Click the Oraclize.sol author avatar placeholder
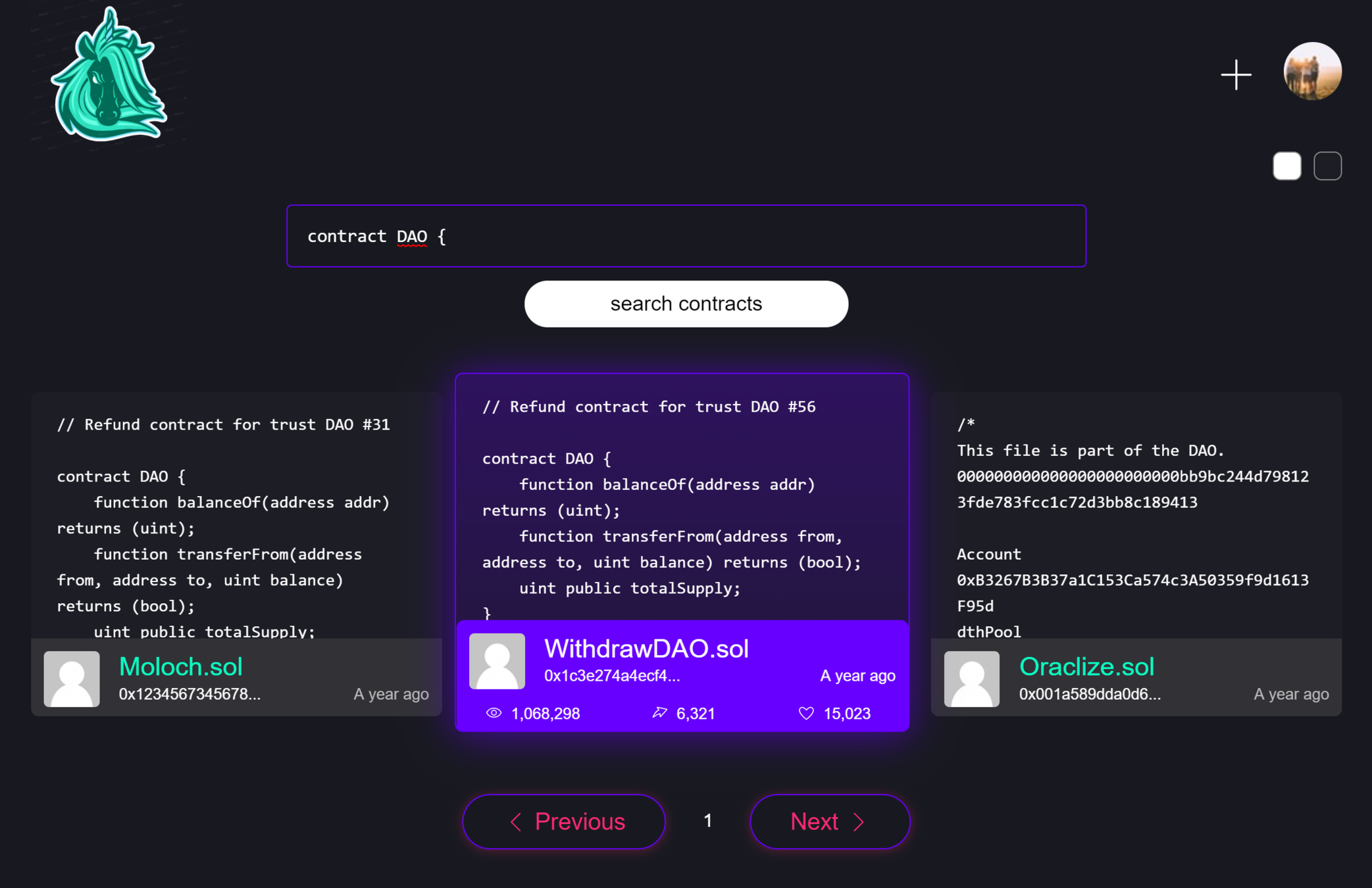 [971, 679]
